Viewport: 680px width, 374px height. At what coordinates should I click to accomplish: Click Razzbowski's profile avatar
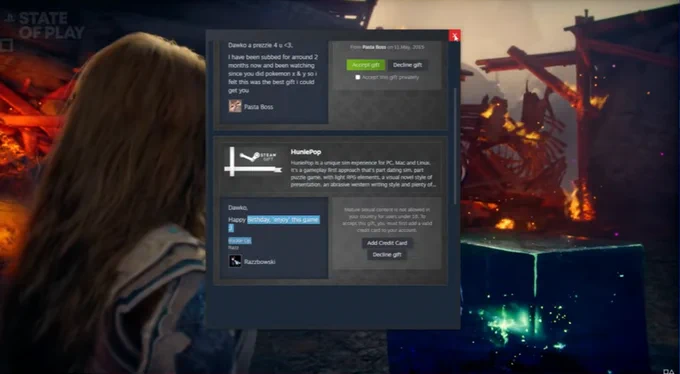click(235, 261)
